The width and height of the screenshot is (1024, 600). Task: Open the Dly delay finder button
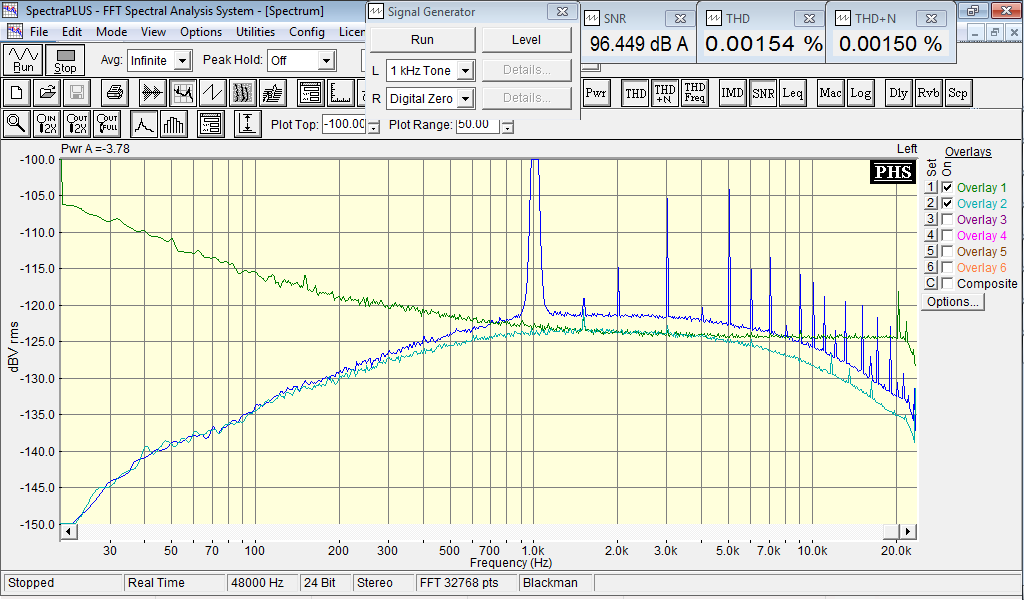[899, 93]
